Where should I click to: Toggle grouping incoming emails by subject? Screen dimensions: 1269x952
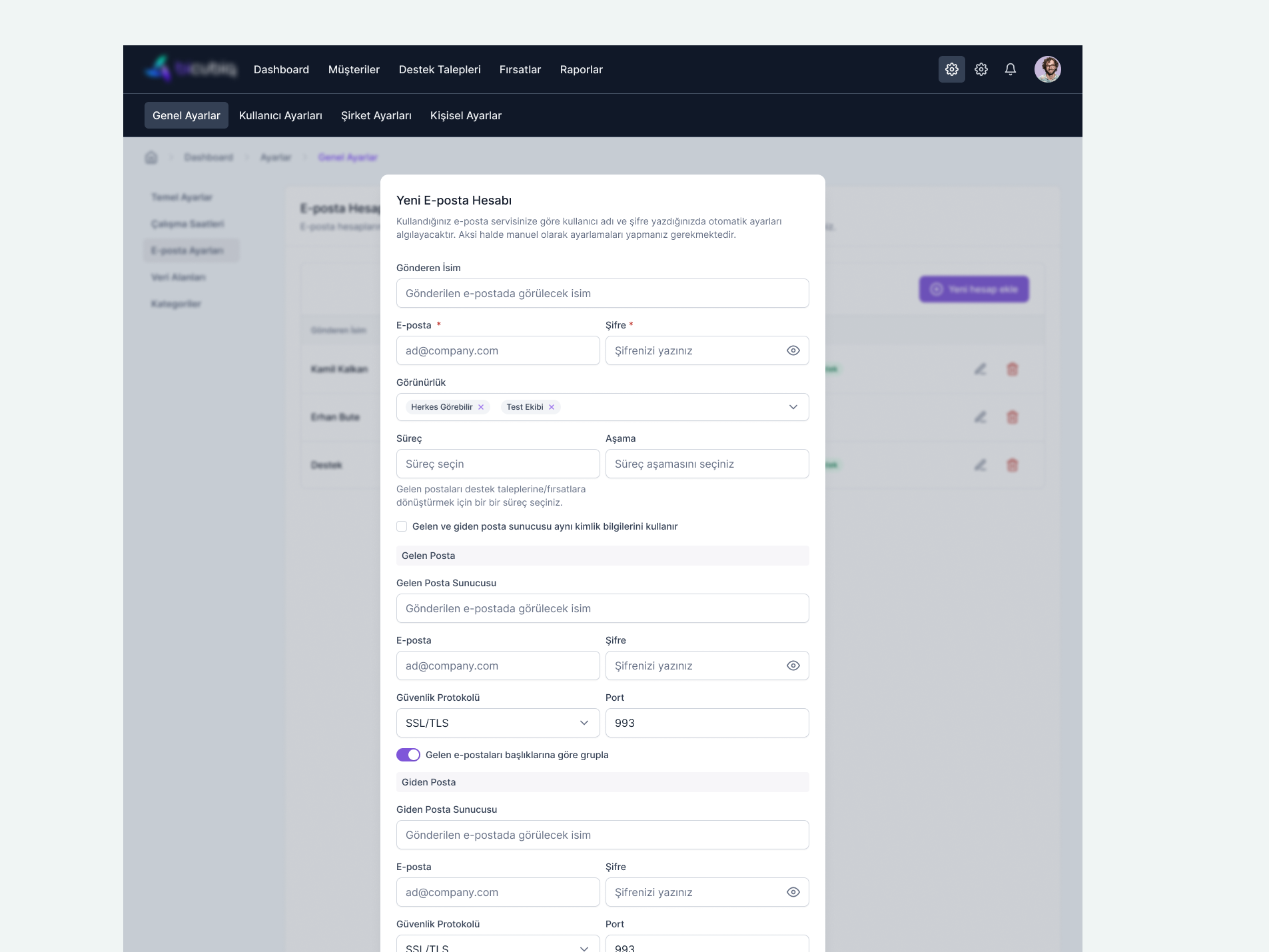(408, 755)
